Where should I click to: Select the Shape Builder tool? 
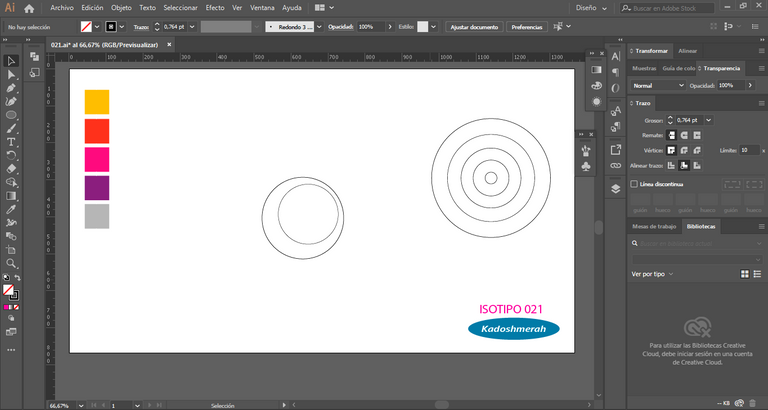coord(11,182)
